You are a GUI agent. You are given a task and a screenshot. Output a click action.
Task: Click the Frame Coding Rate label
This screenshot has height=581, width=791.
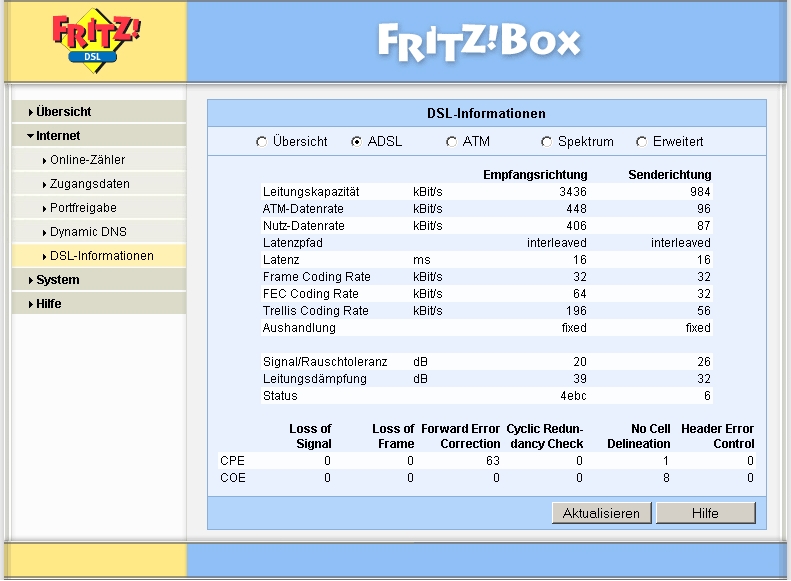click(316, 277)
